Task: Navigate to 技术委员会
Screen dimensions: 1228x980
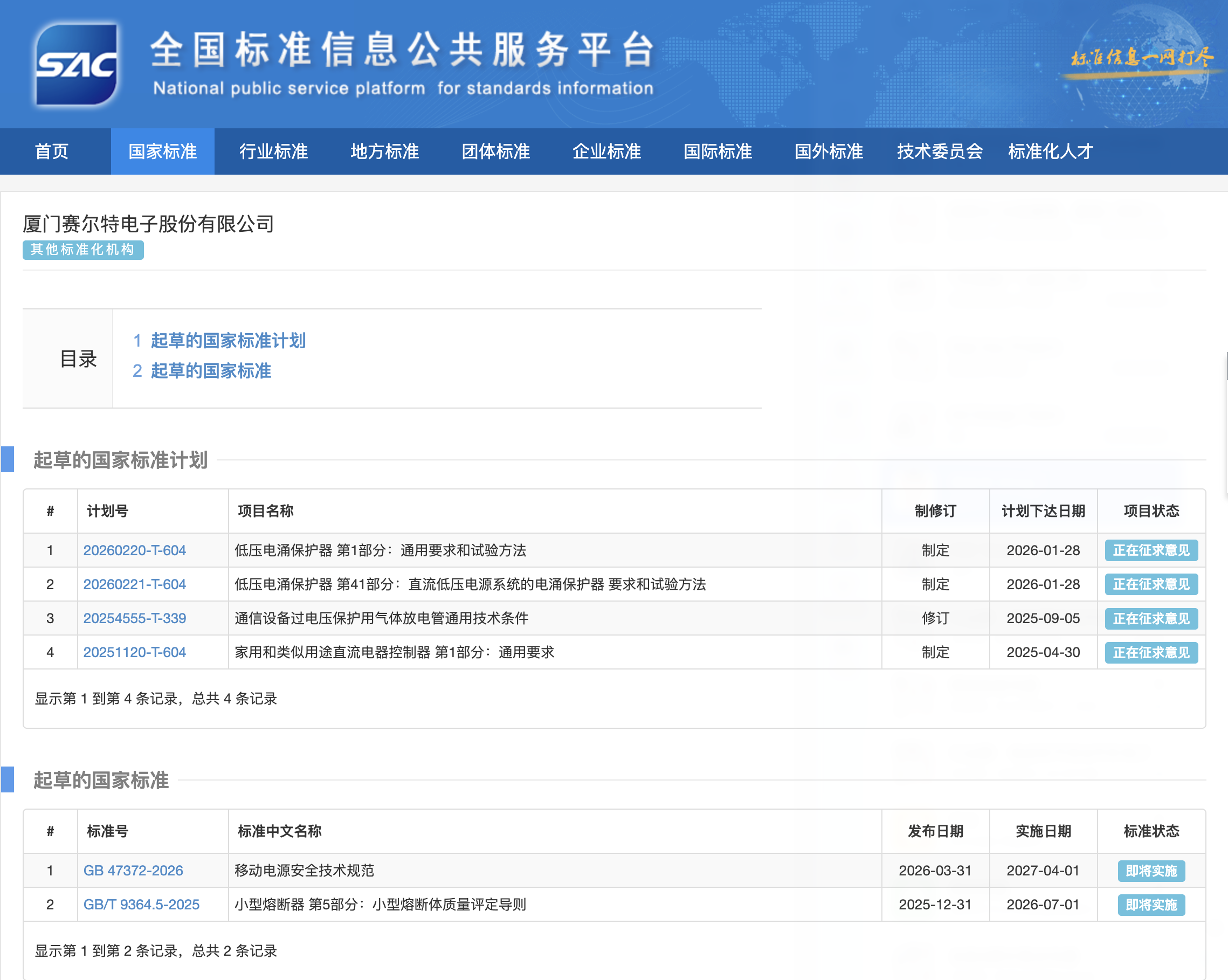Action: [x=940, y=151]
